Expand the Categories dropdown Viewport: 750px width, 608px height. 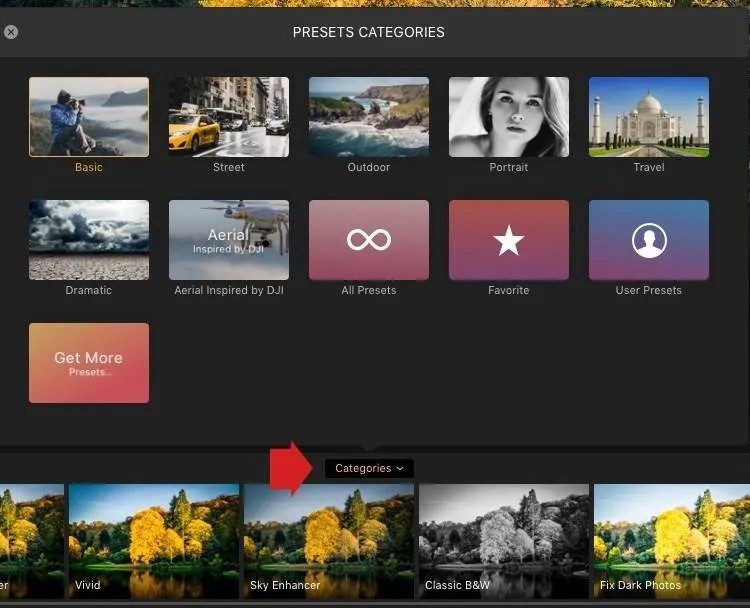[x=369, y=468]
